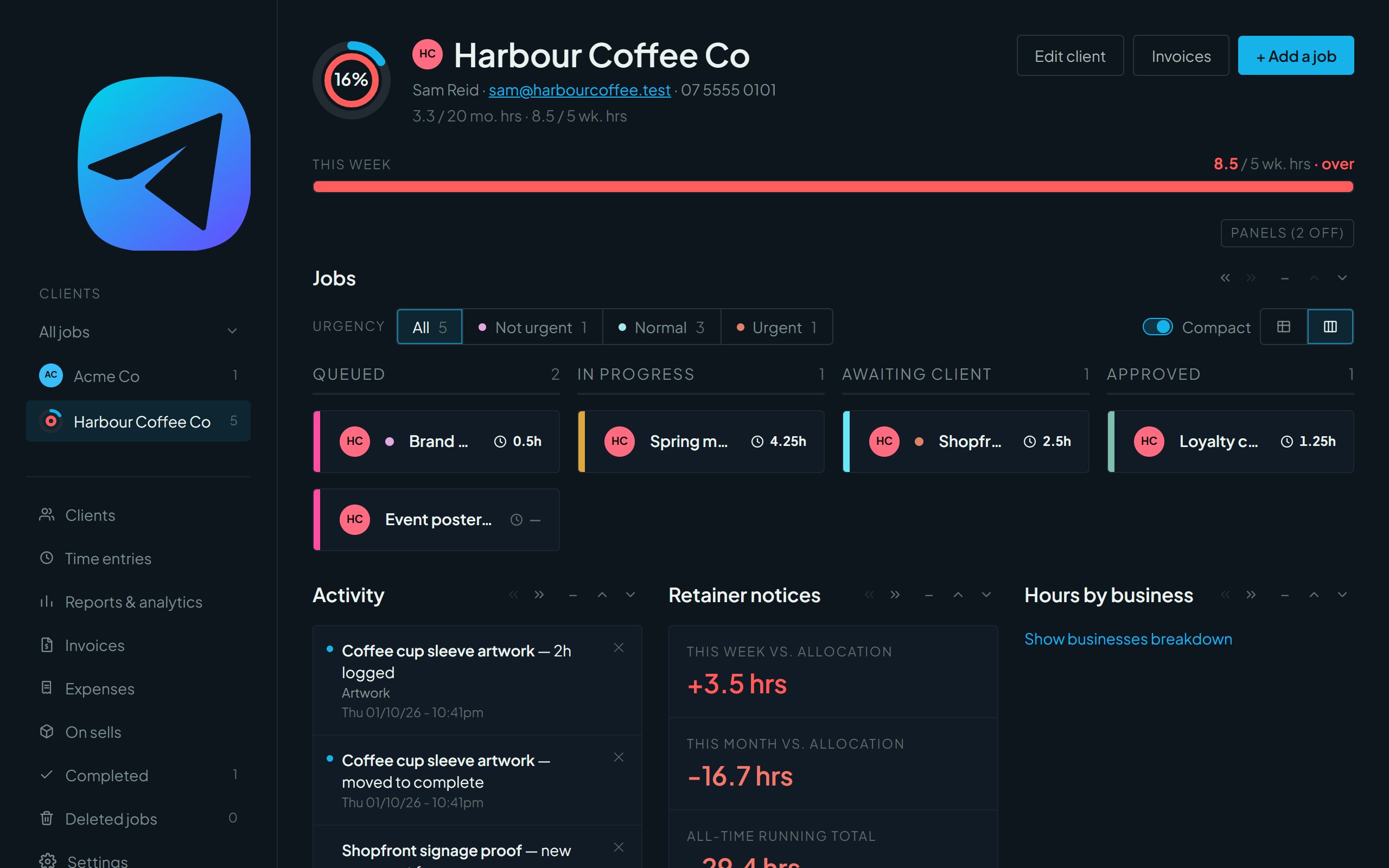Open On sells in the sidebar
The width and height of the screenshot is (1389, 868).
[138, 732]
